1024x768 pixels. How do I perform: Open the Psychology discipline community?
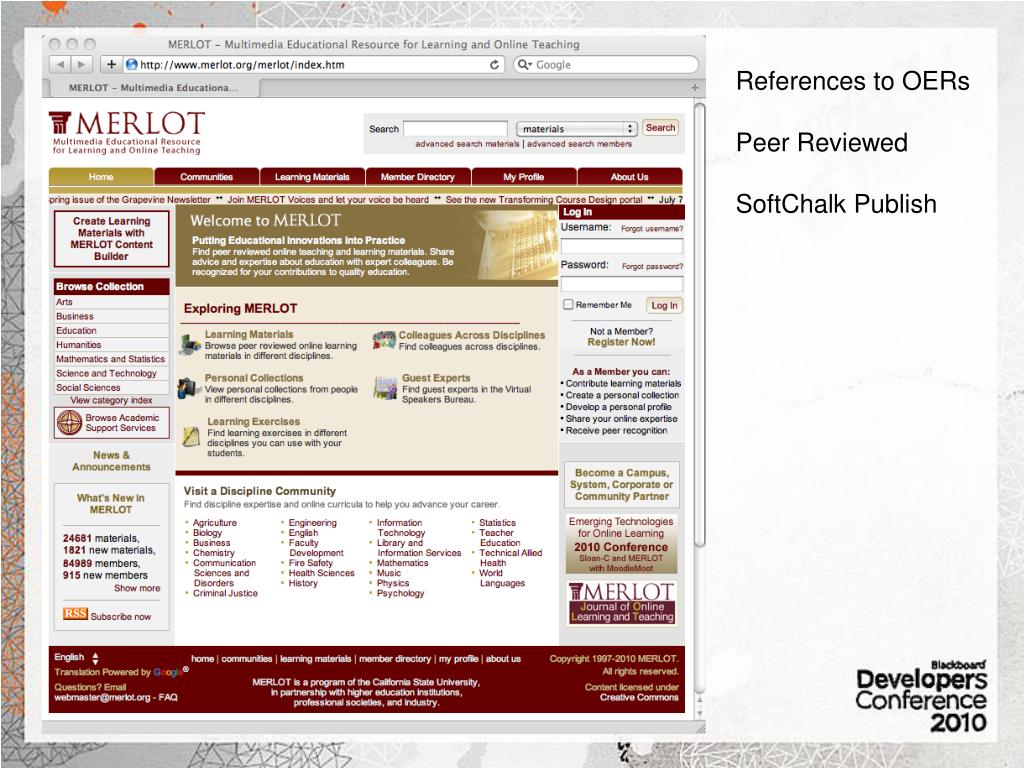click(400, 594)
